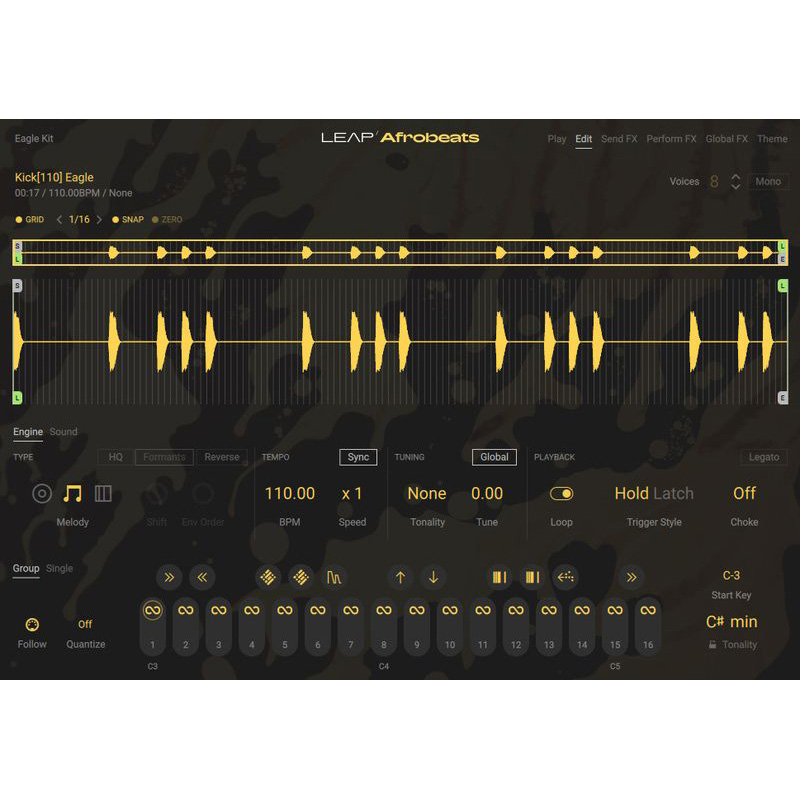Select the slices bars type icon
The image size is (800, 800).
click(x=103, y=493)
